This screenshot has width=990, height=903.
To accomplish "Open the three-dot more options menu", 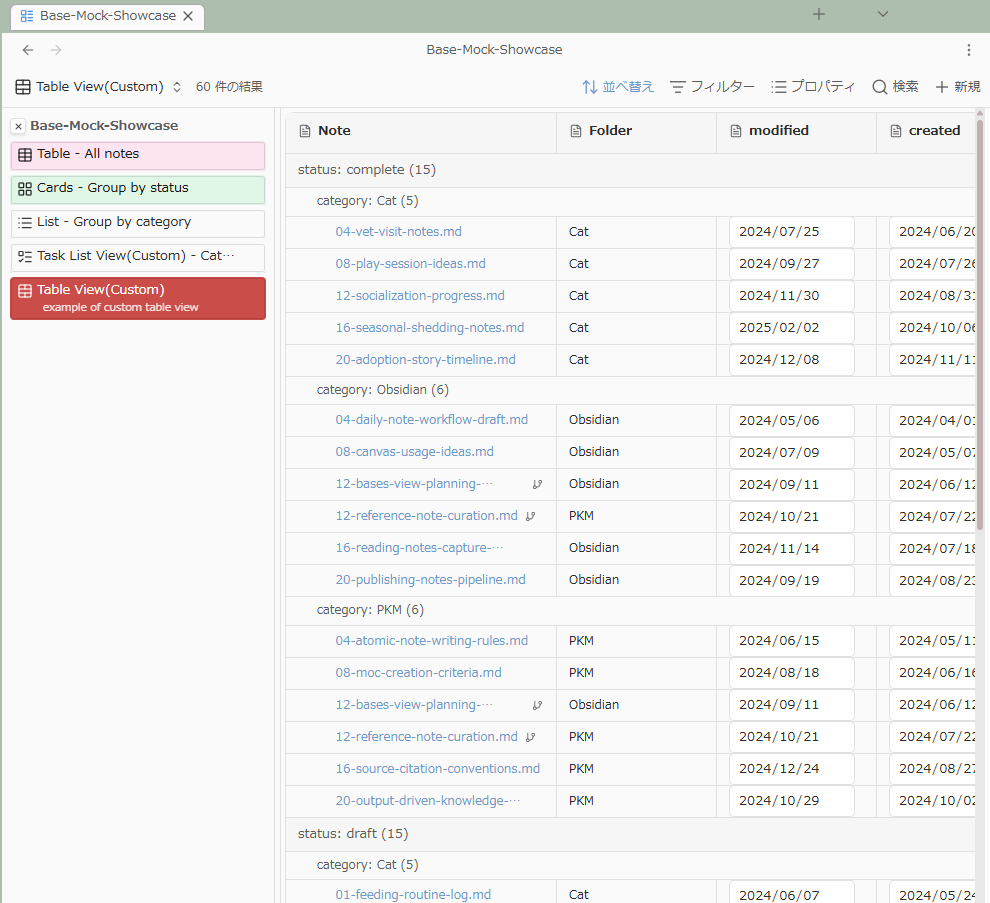I will [968, 50].
